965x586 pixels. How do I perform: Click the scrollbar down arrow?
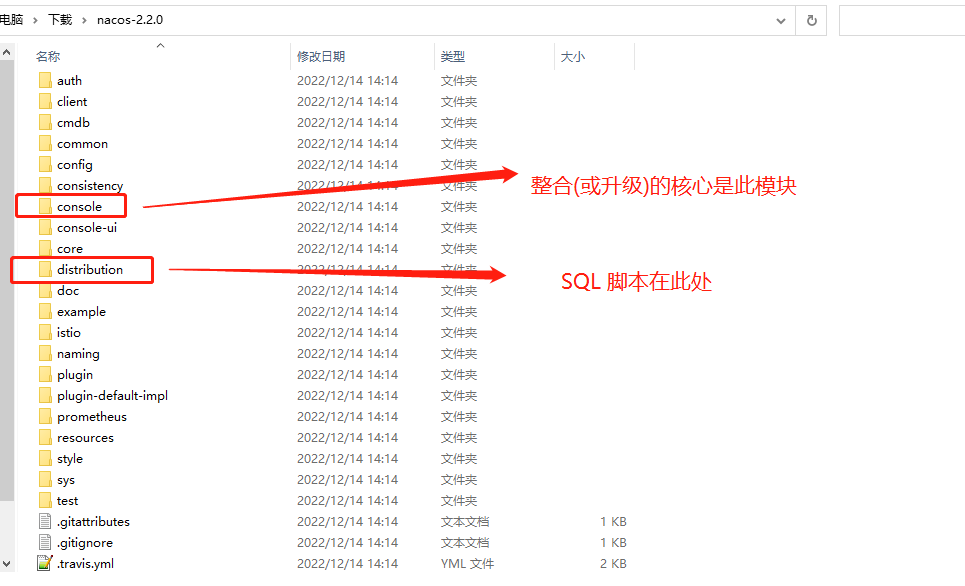click(x=7, y=563)
